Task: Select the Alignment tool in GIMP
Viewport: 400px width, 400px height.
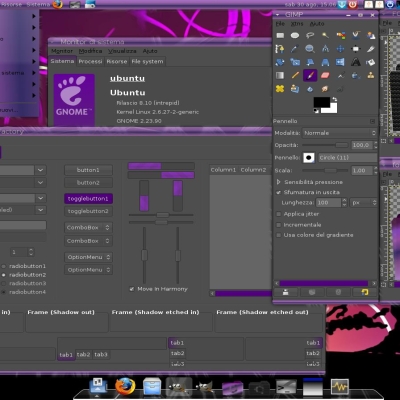Action: pyautogui.click(x=356, y=49)
